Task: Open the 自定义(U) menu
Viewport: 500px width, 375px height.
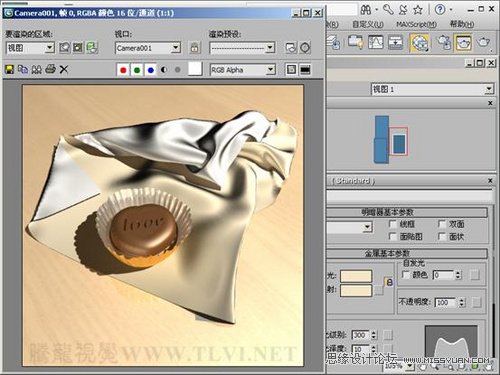Action: point(368,24)
